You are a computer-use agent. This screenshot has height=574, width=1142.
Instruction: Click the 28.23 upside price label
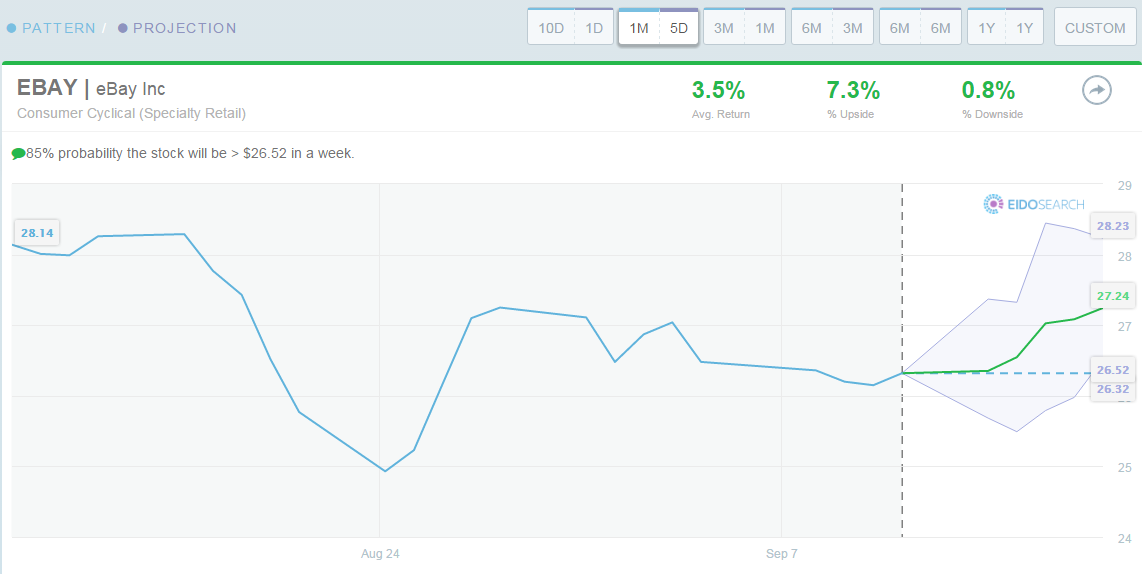point(1113,226)
